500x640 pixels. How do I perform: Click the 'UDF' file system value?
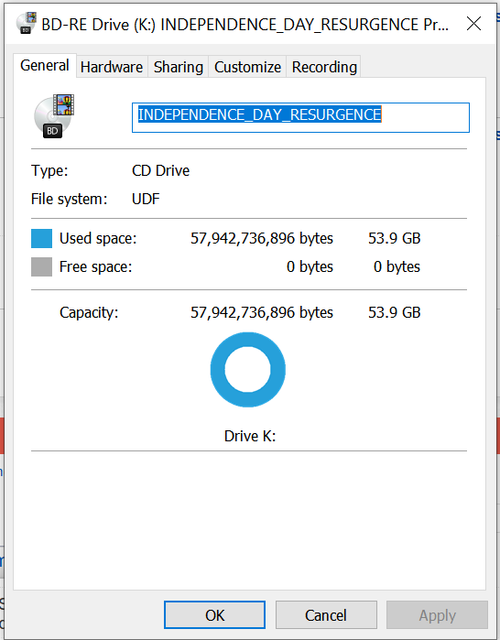146,199
